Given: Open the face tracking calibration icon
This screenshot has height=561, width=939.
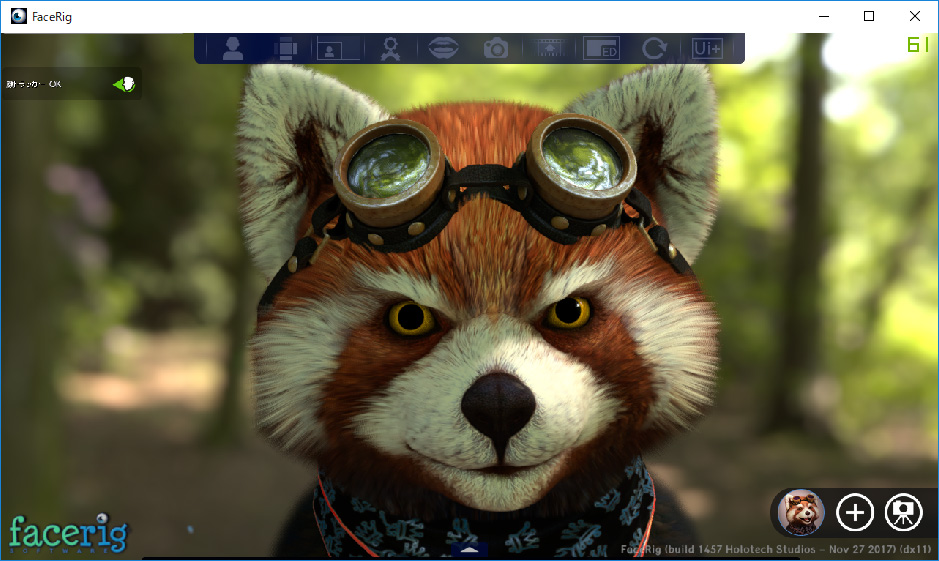Looking at the screenshot, I should pos(390,48).
